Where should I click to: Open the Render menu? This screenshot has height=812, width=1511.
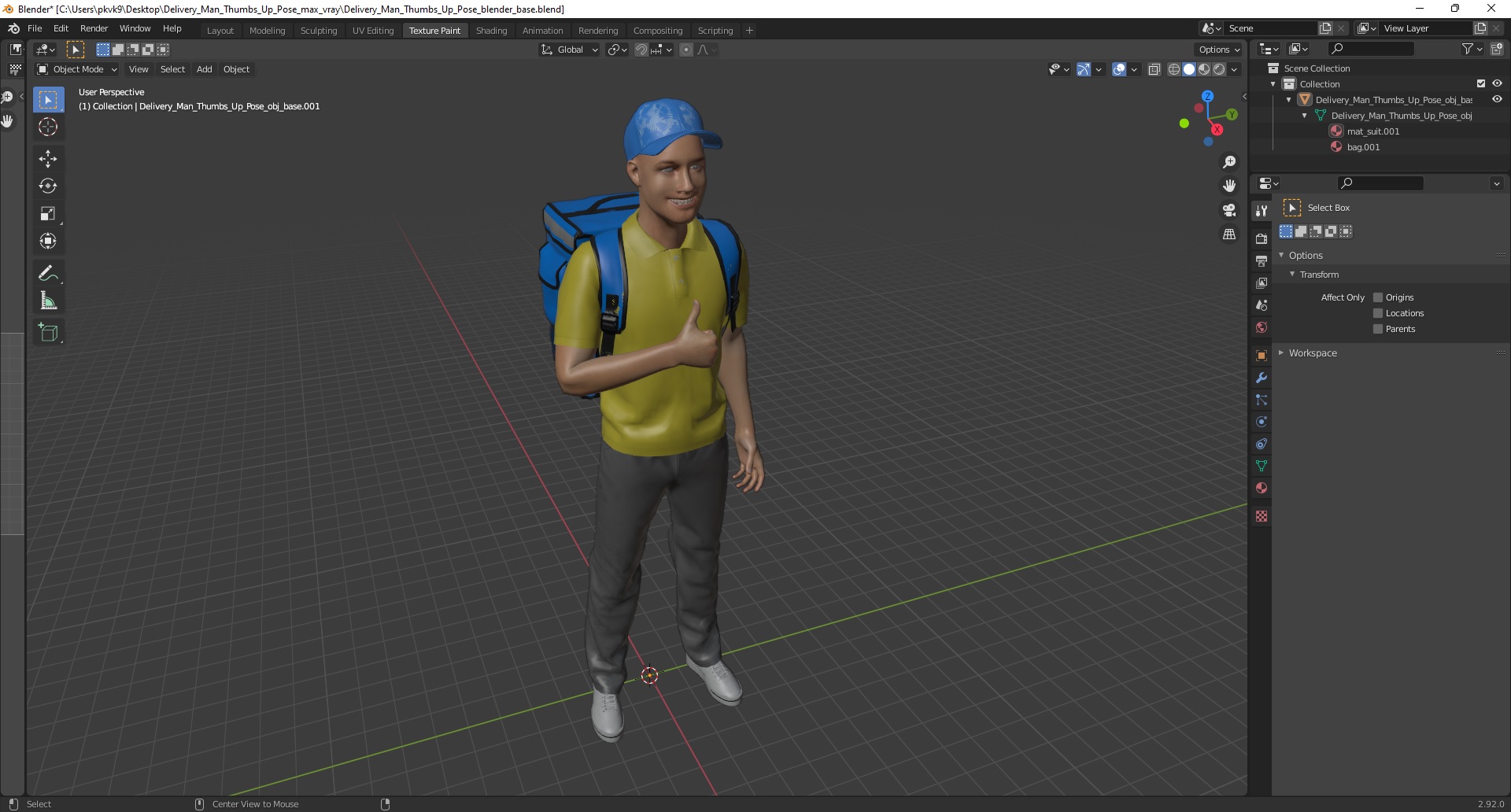tap(94, 28)
